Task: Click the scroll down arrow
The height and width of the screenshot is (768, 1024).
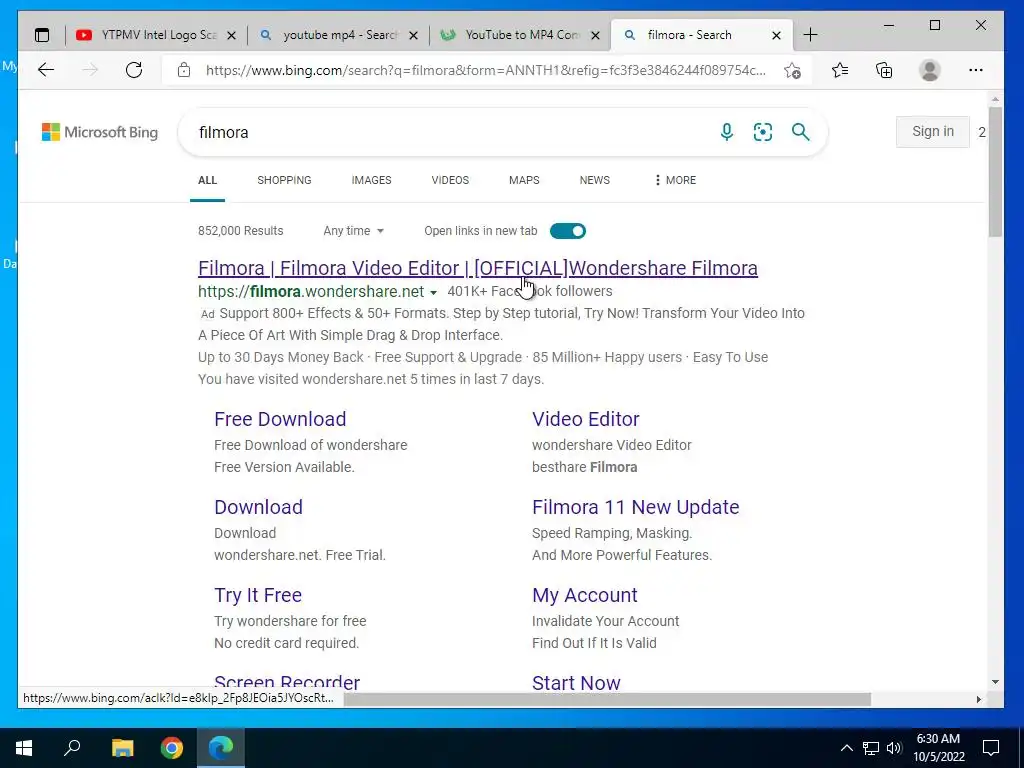Action: coord(995,682)
